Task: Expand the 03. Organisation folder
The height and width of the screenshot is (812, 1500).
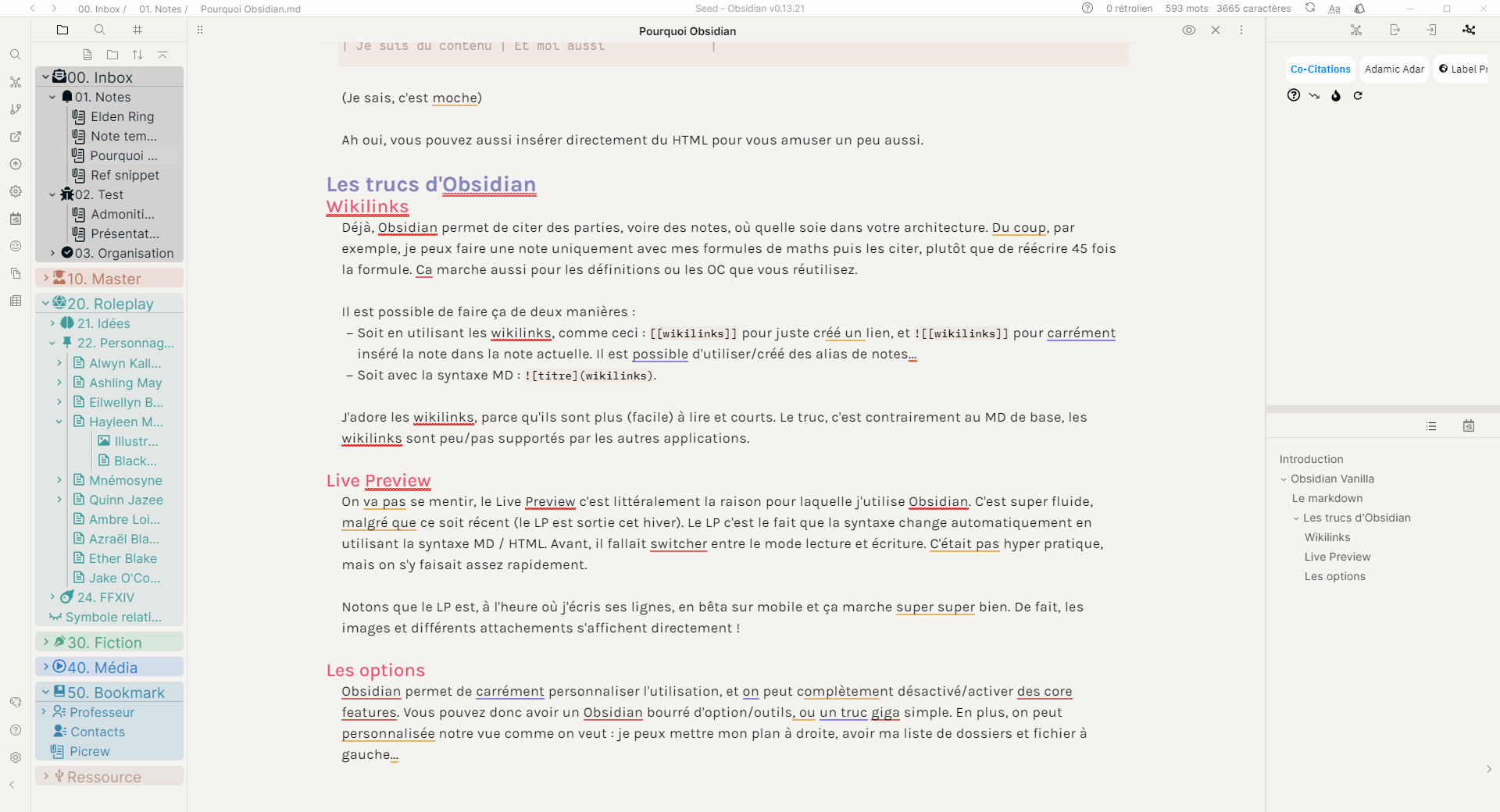Action: click(x=52, y=253)
